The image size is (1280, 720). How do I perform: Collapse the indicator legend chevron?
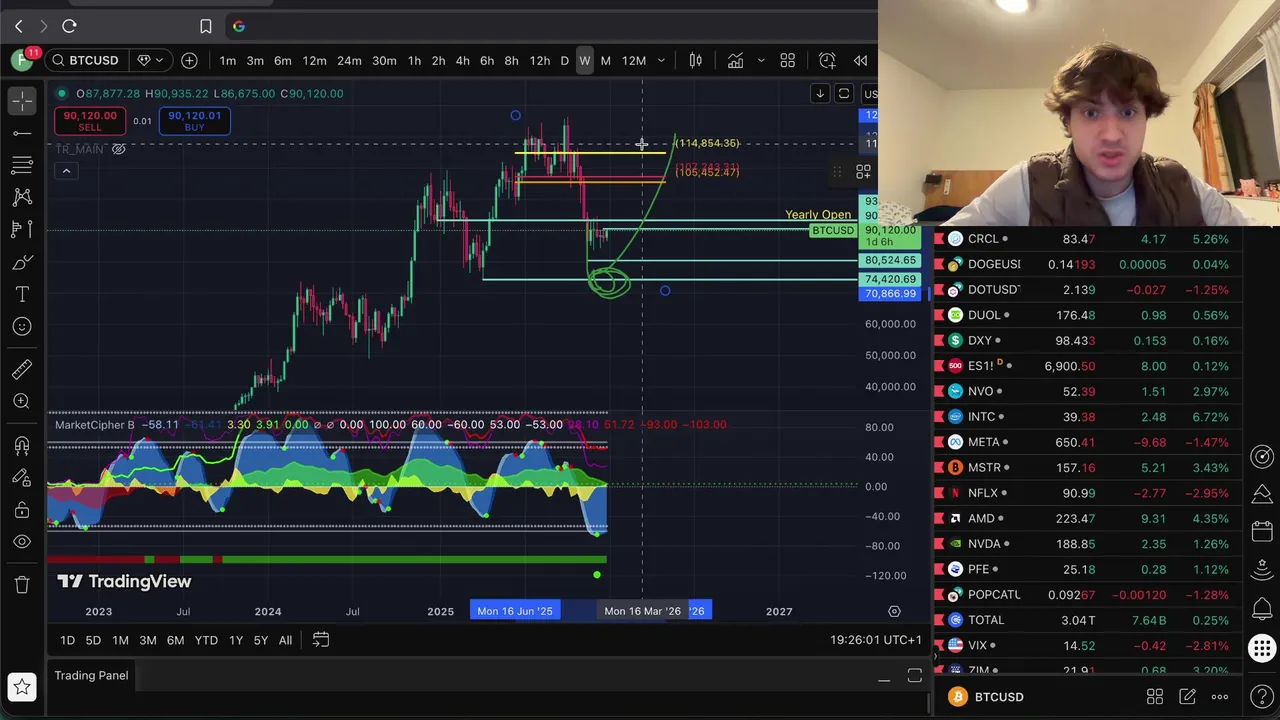66,171
